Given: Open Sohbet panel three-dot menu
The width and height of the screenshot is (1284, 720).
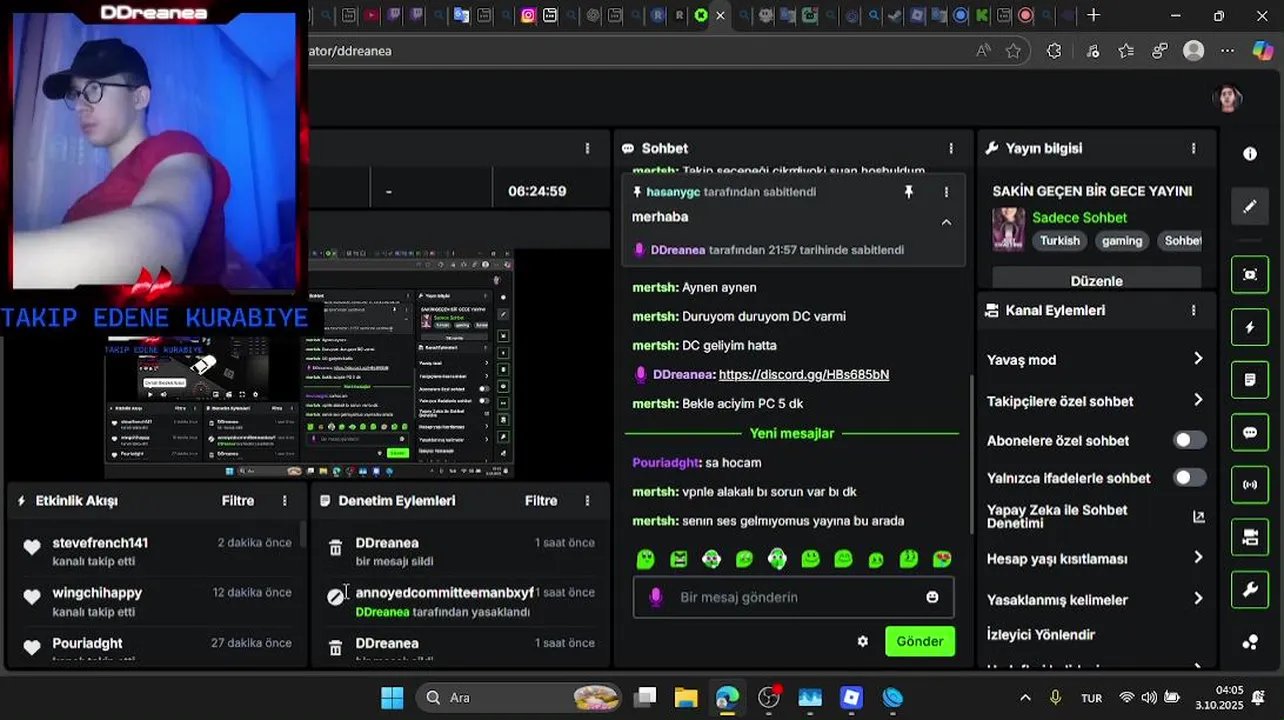Looking at the screenshot, I should pos(951,148).
